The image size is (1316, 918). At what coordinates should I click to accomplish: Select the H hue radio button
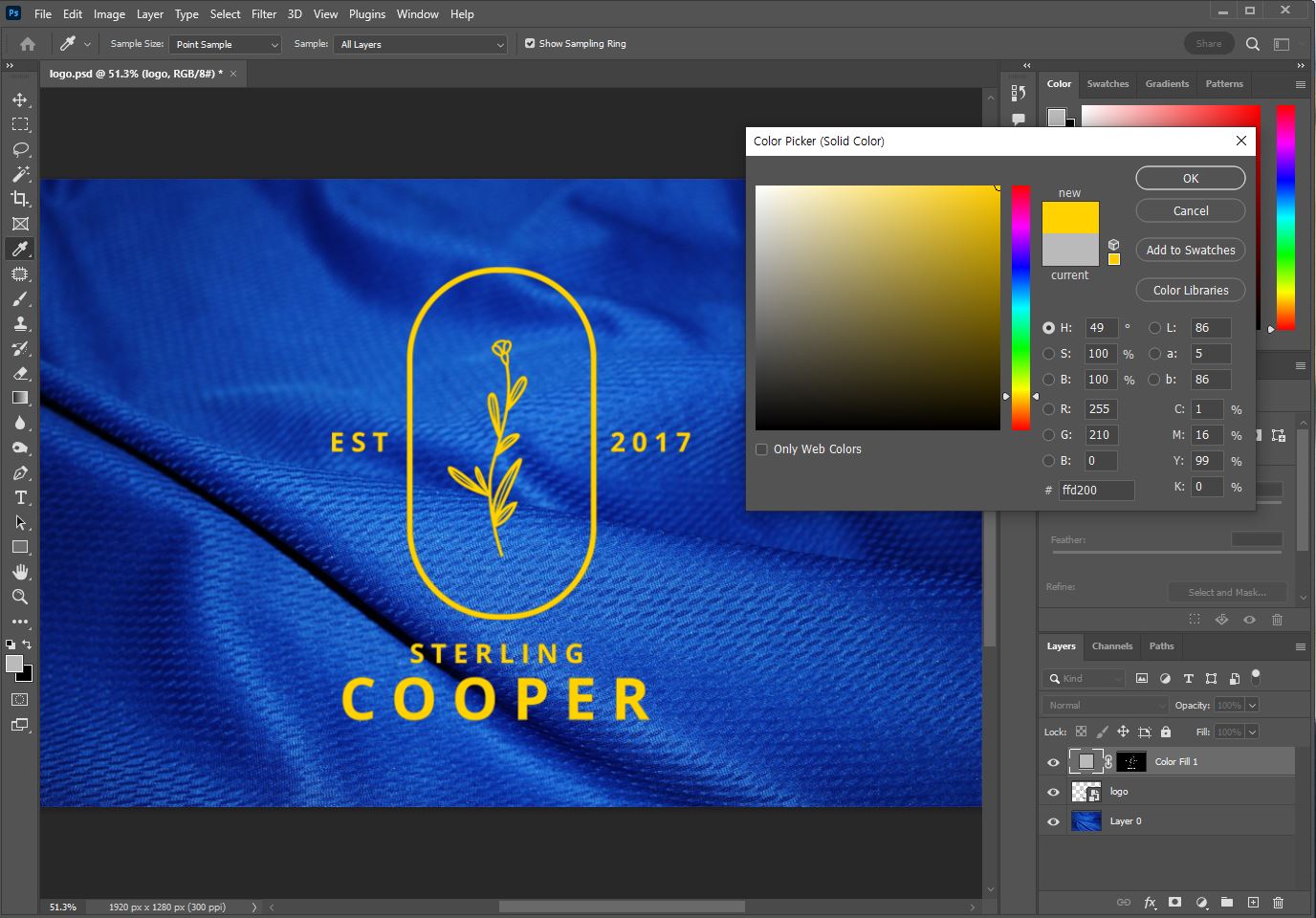[x=1049, y=328]
